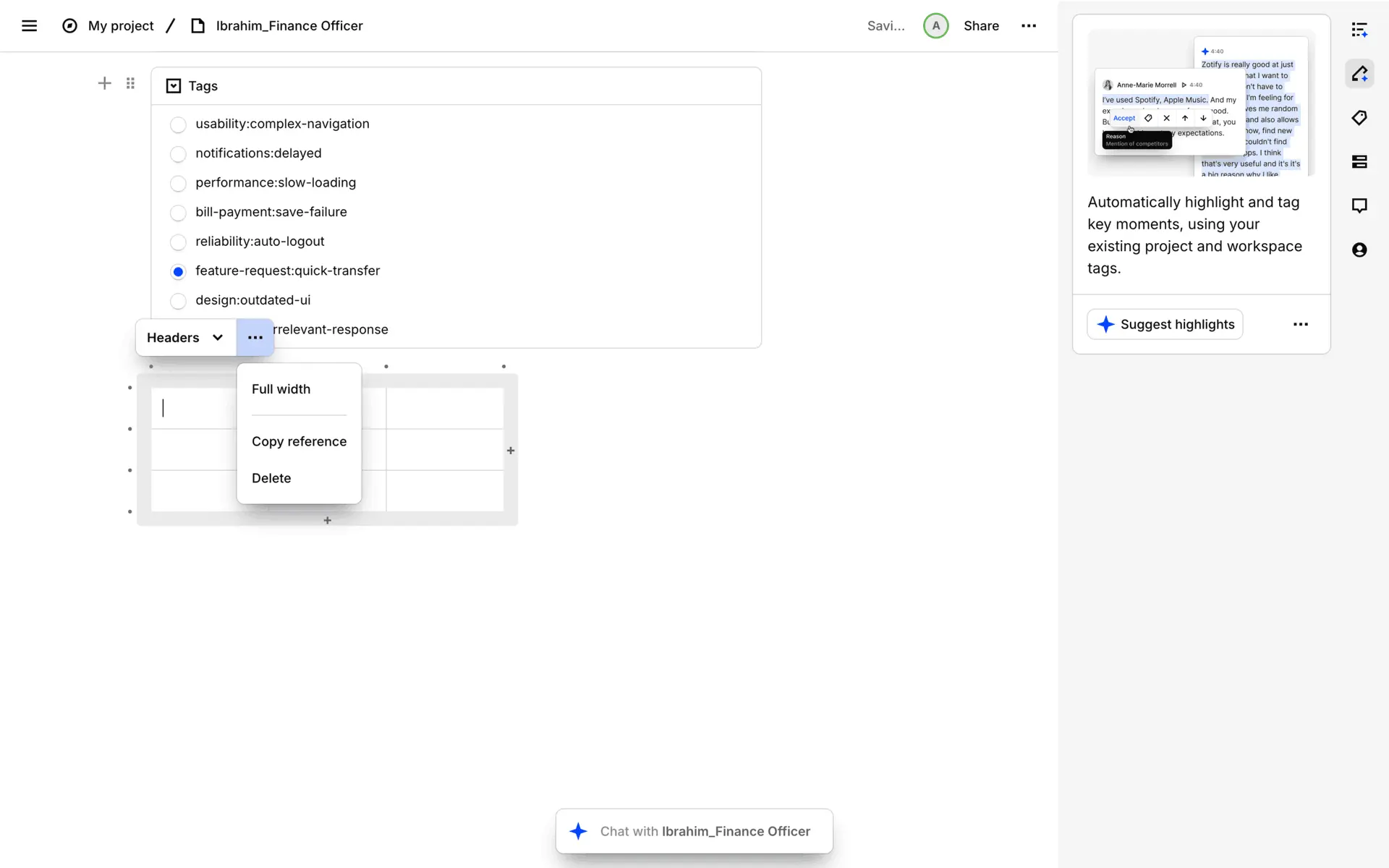Viewport: 1389px width, 868px height.
Task: Select the usability:complex-navigation tag radio
Action: pos(178,124)
